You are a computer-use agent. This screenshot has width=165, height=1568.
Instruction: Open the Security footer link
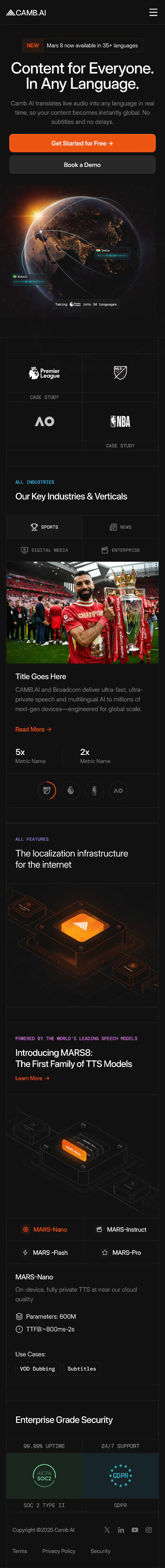point(101,1551)
